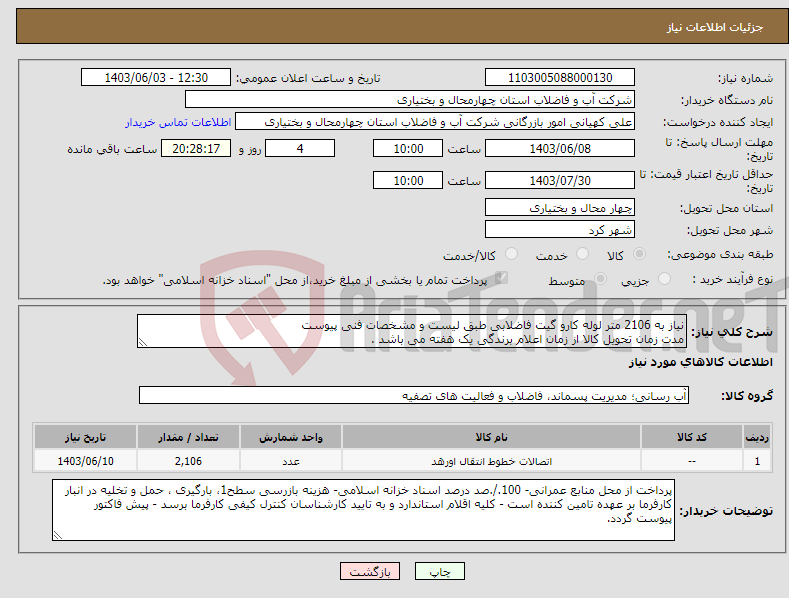Click the buyer organization name field
The image size is (789, 598).
pos(410,100)
